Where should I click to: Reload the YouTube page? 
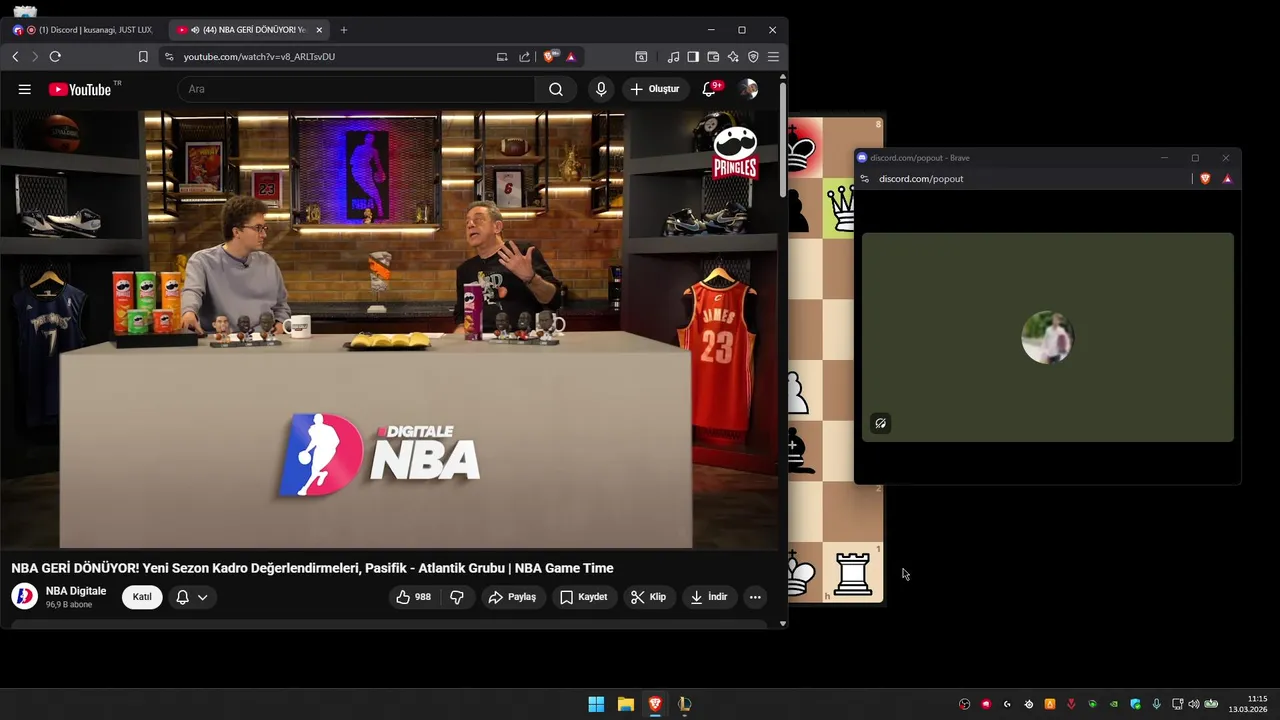[x=55, y=57]
